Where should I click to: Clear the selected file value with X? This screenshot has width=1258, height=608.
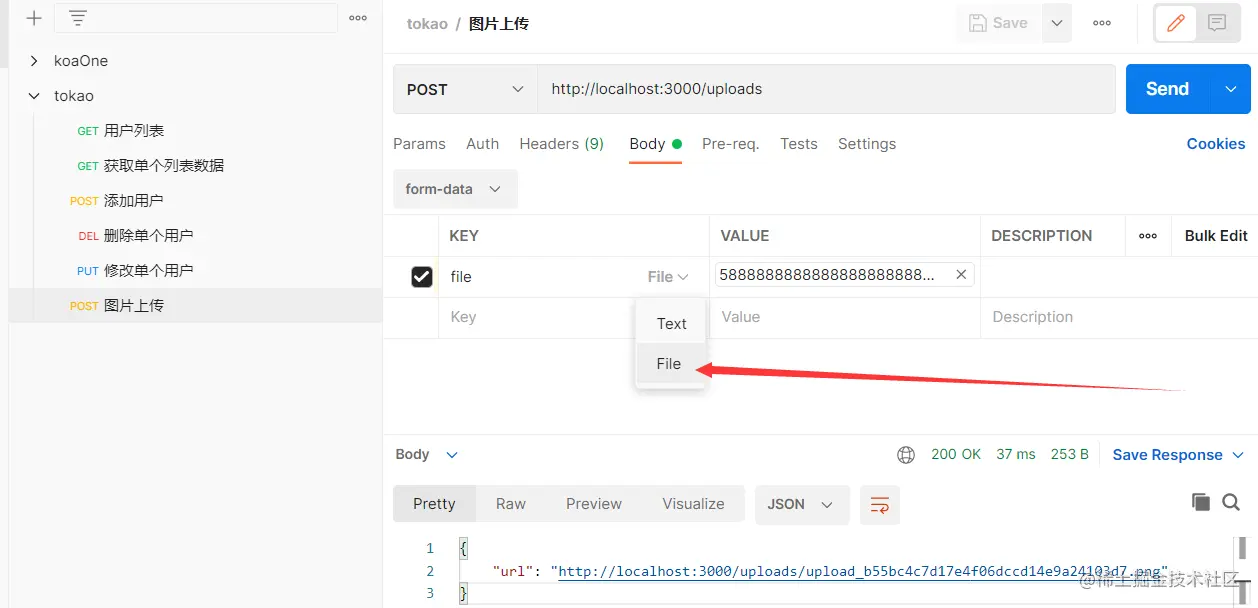click(x=961, y=275)
